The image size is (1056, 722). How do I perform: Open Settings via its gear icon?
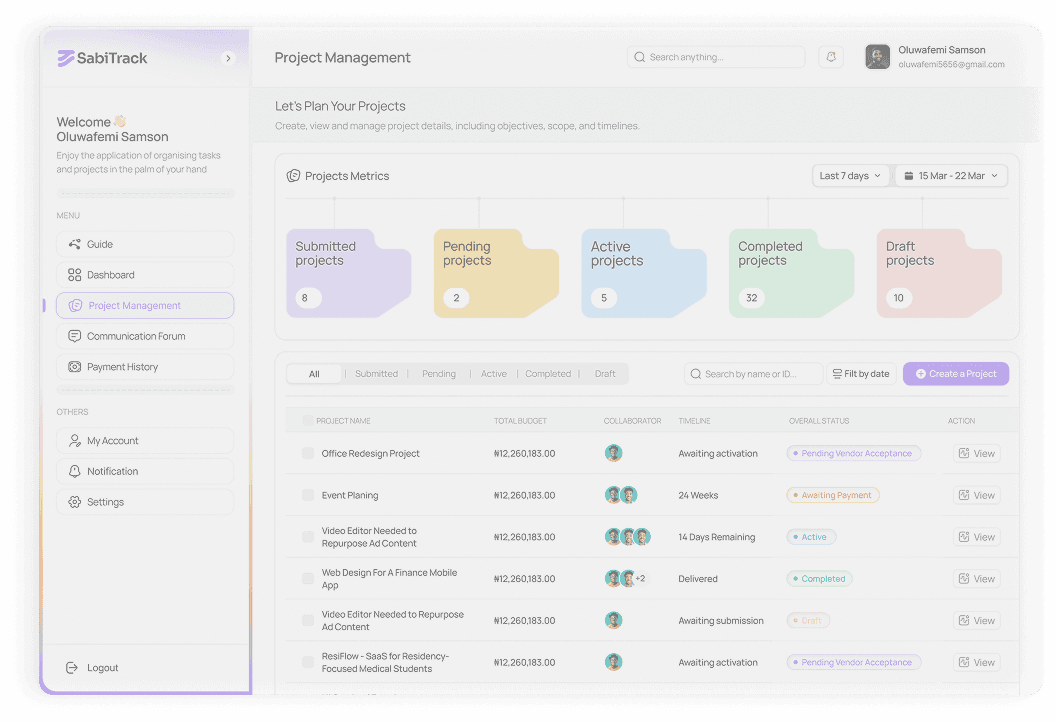click(74, 501)
